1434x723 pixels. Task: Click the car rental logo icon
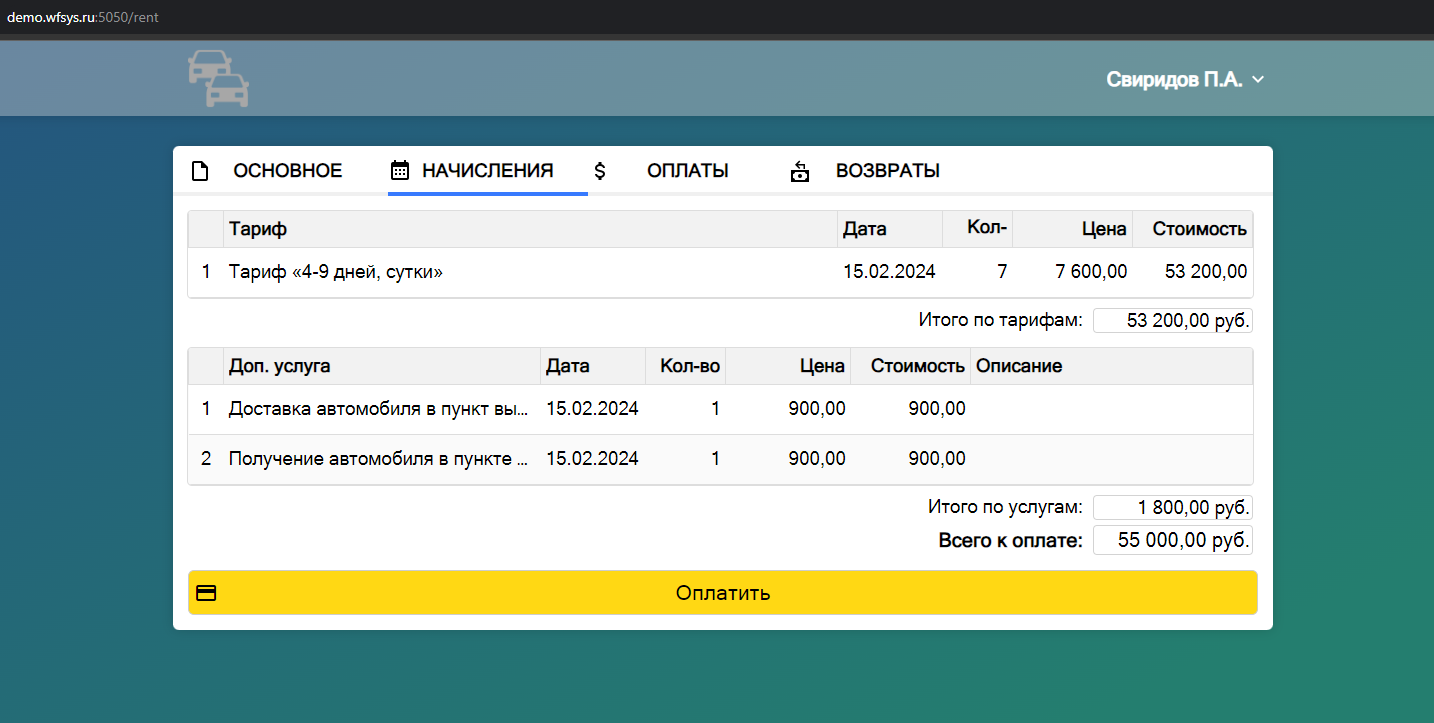pyautogui.click(x=218, y=79)
